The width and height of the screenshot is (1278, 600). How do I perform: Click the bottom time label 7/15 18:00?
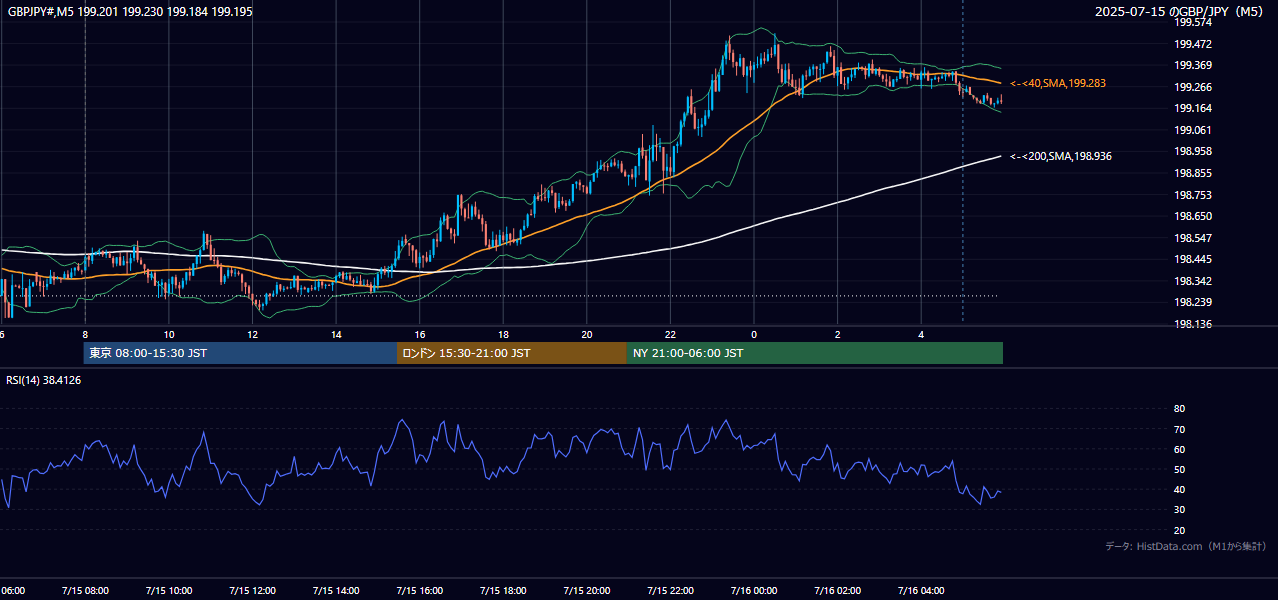click(503, 590)
